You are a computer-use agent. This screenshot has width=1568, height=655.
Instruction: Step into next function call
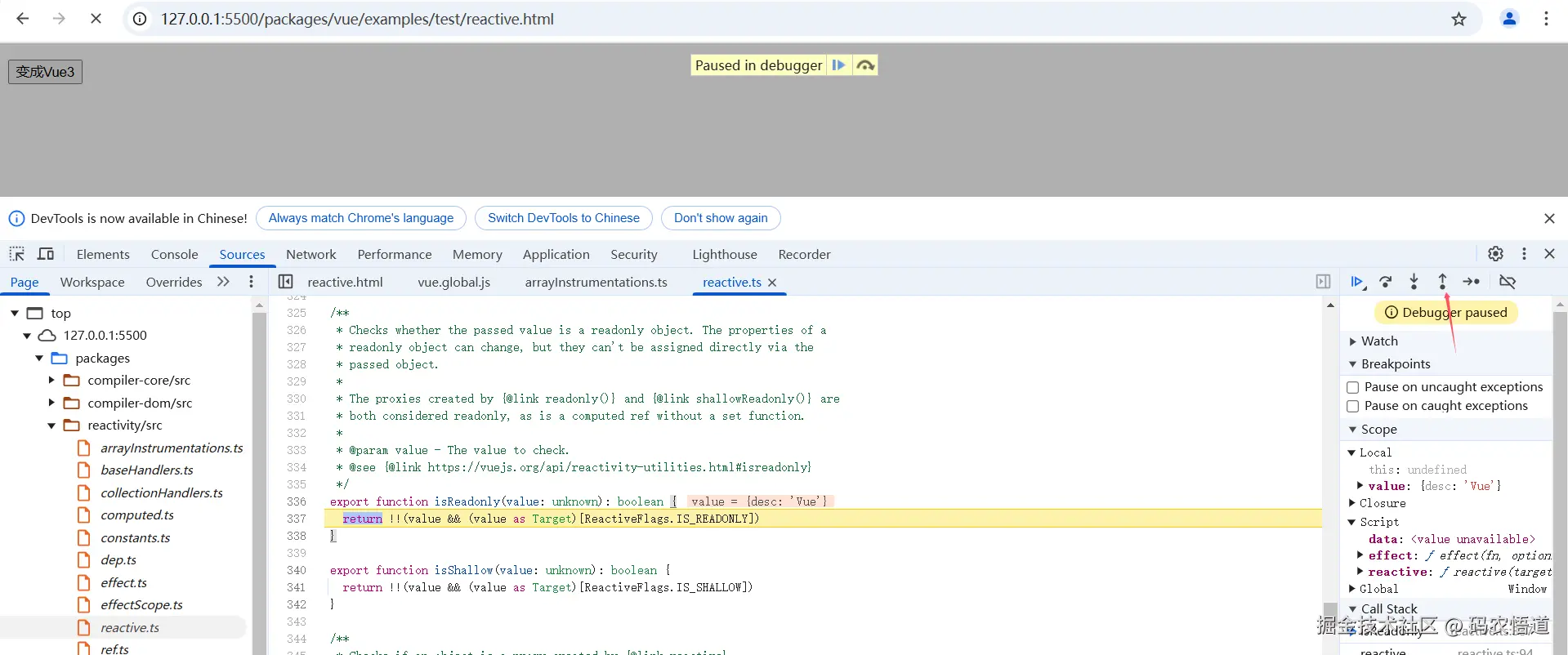[1414, 282]
